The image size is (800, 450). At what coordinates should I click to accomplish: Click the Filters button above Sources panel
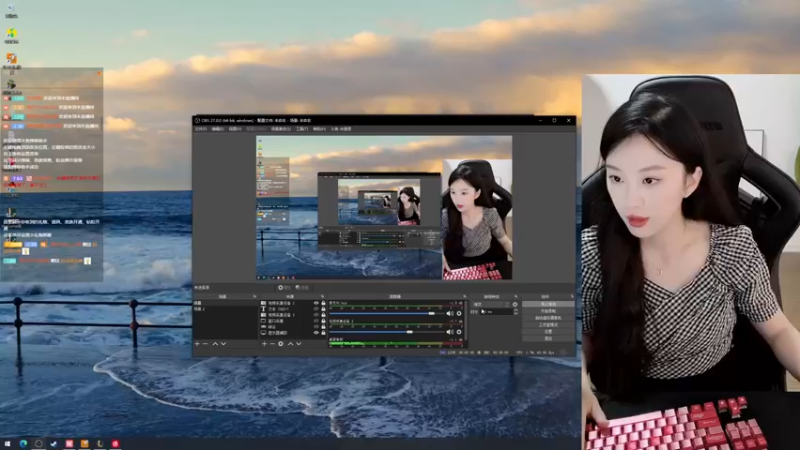(302, 287)
